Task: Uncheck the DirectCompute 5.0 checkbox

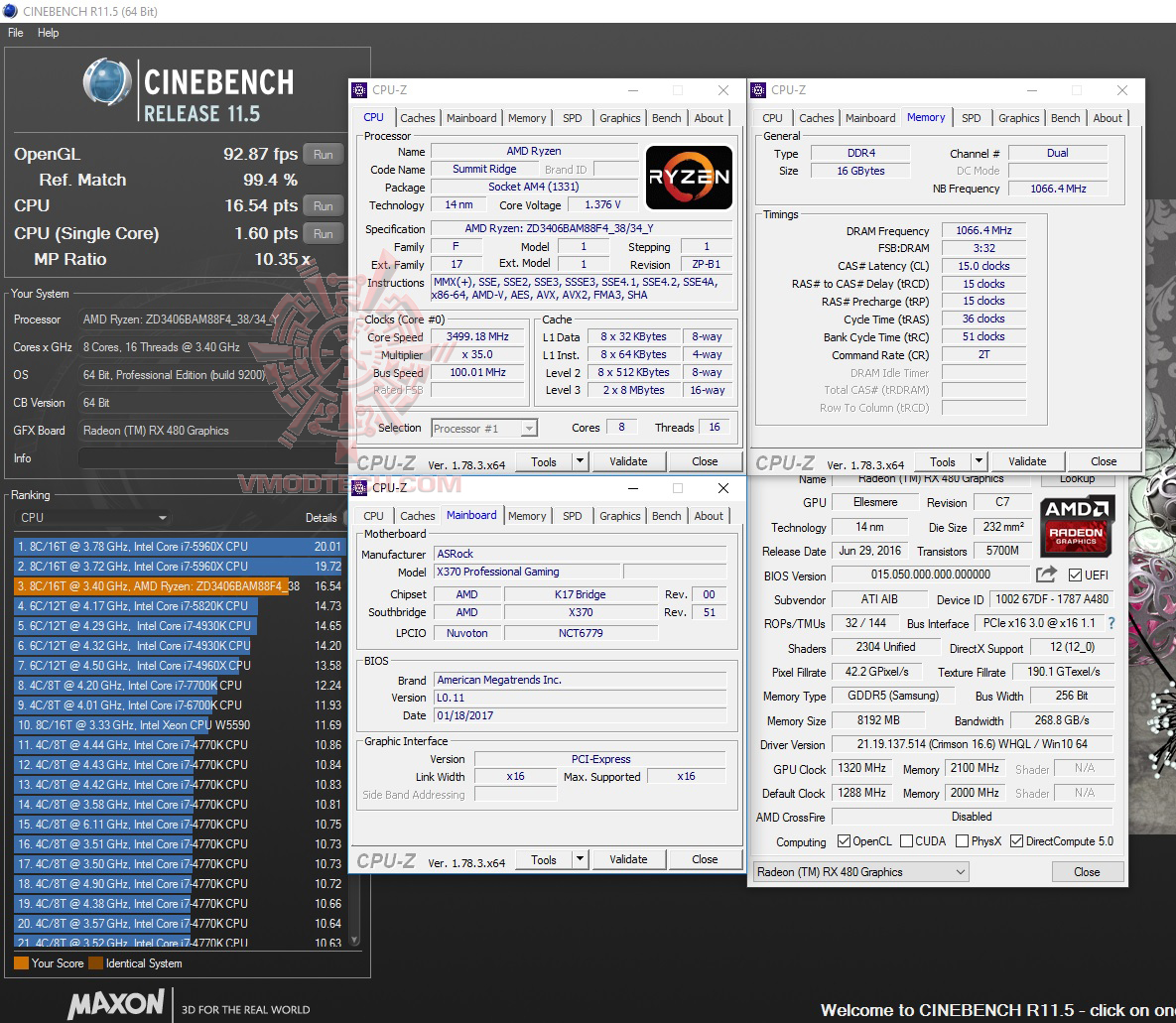Action: [1015, 840]
